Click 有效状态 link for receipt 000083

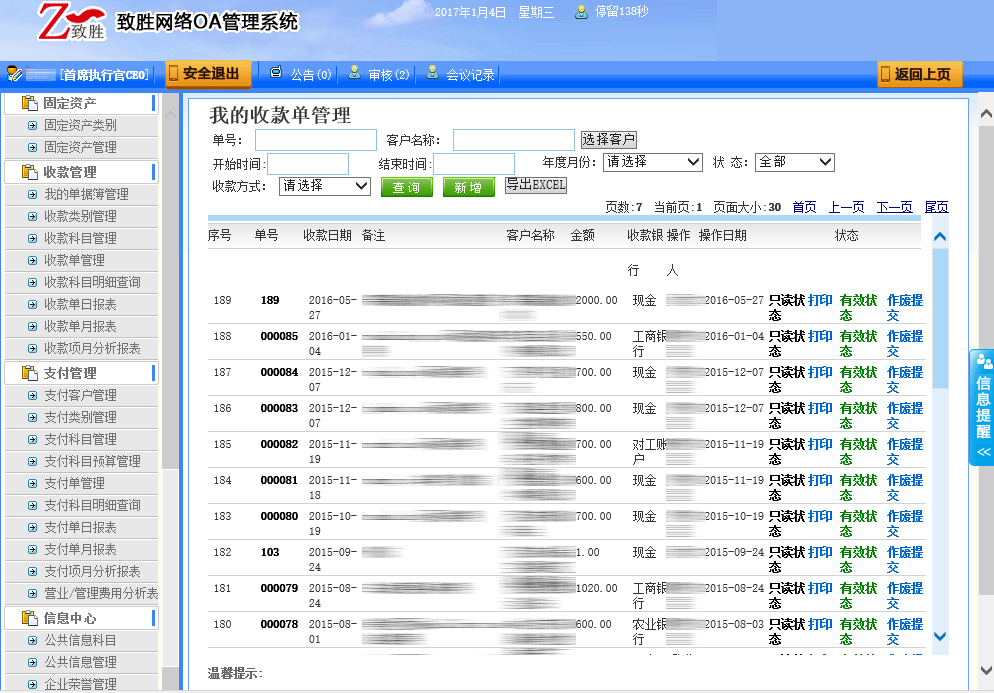point(858,415)
